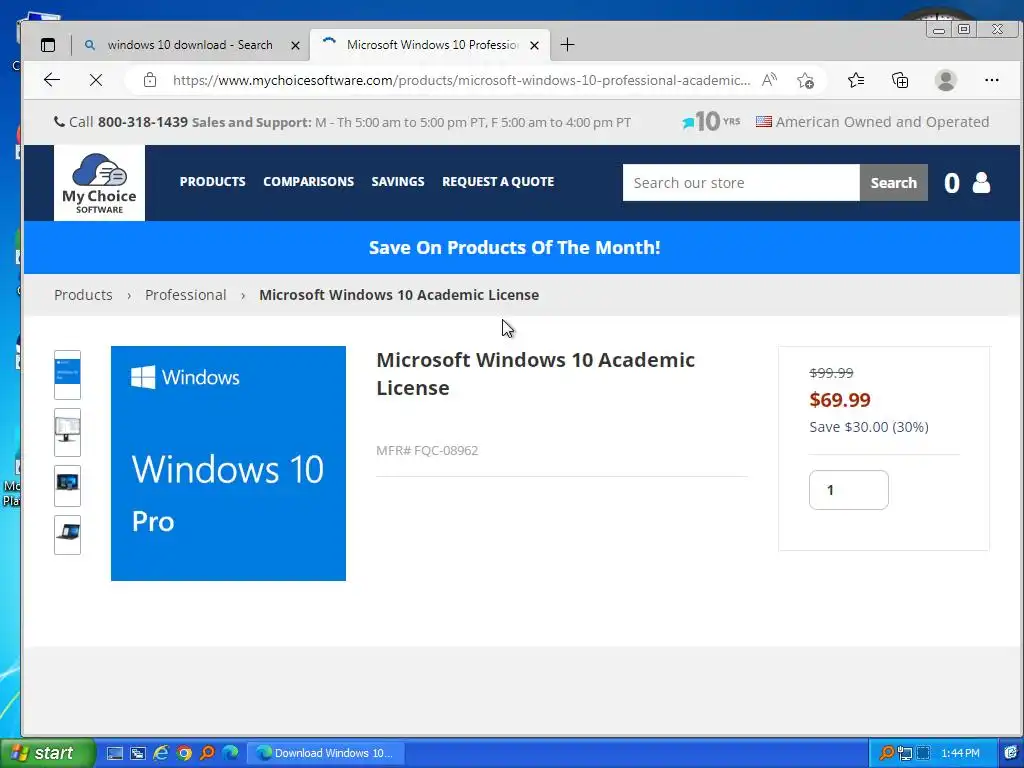Click American Owned and Operated flag icon

coord(763,121)
